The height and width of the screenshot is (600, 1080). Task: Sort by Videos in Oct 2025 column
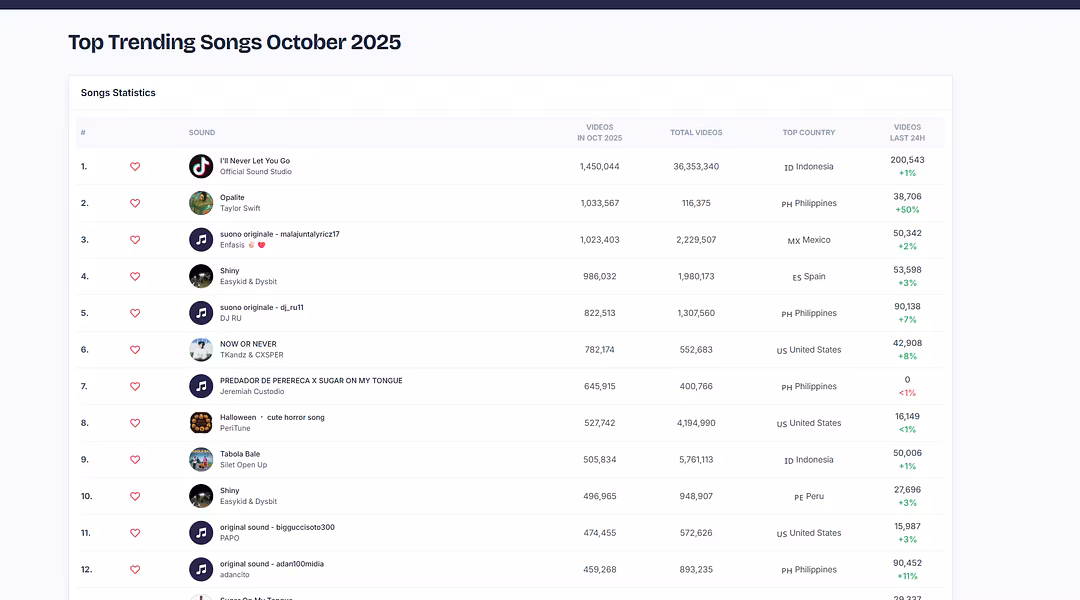click(x=599, y=132)
